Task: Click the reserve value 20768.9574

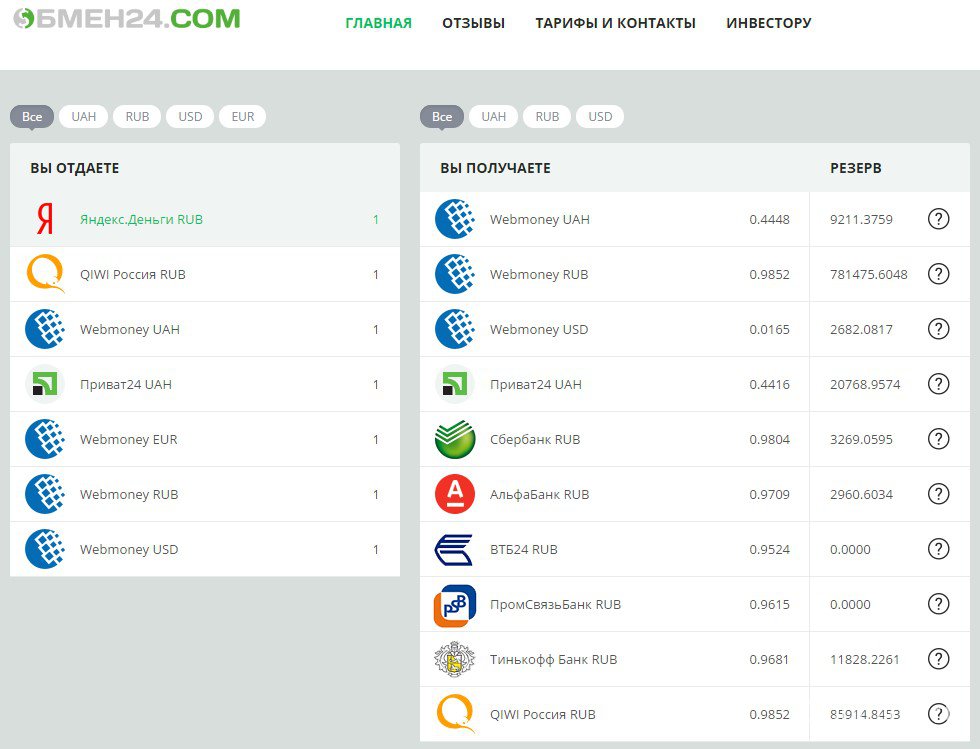Action: point(865,385)
